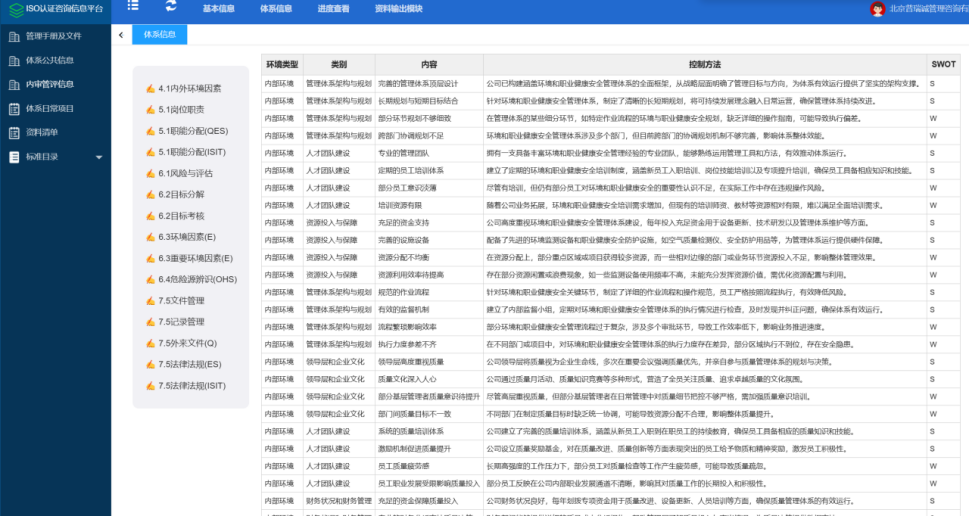
Task: Click the ISO platform logo icon
Action: point(16,9)
